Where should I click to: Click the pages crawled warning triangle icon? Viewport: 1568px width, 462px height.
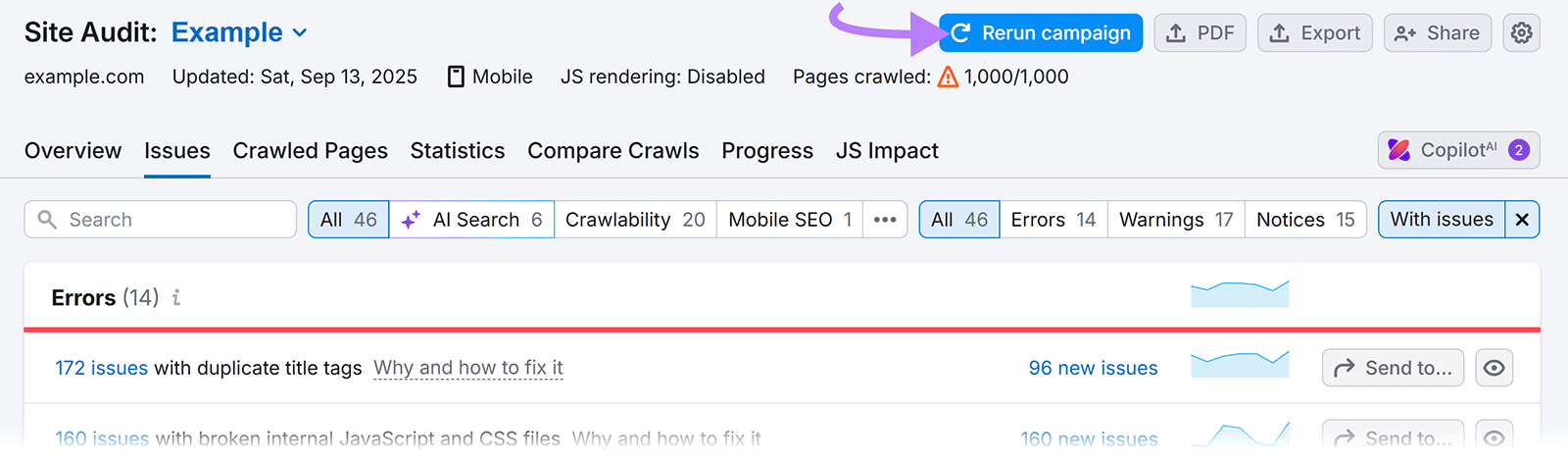click(948, 77)
